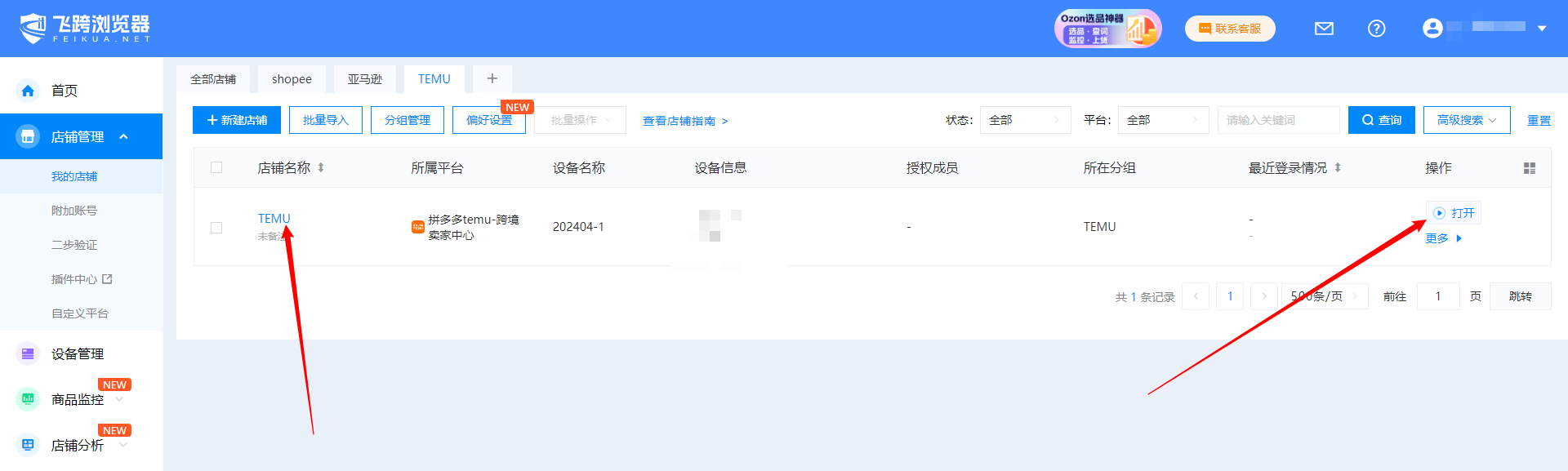
Task: Open the status dropdown filter
Action: [x=1024, y=120]
